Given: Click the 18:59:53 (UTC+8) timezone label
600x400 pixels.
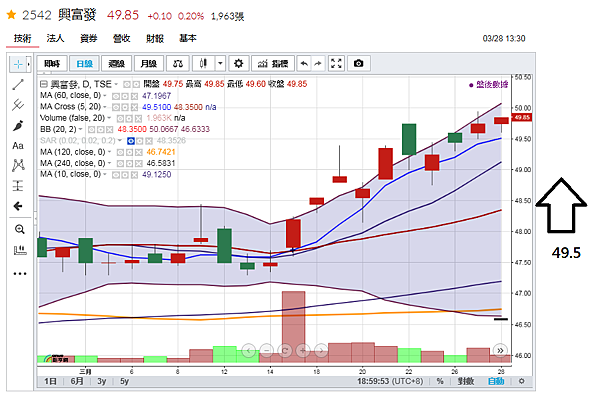Looking at the screenshot, I should (x=390, y=381).
